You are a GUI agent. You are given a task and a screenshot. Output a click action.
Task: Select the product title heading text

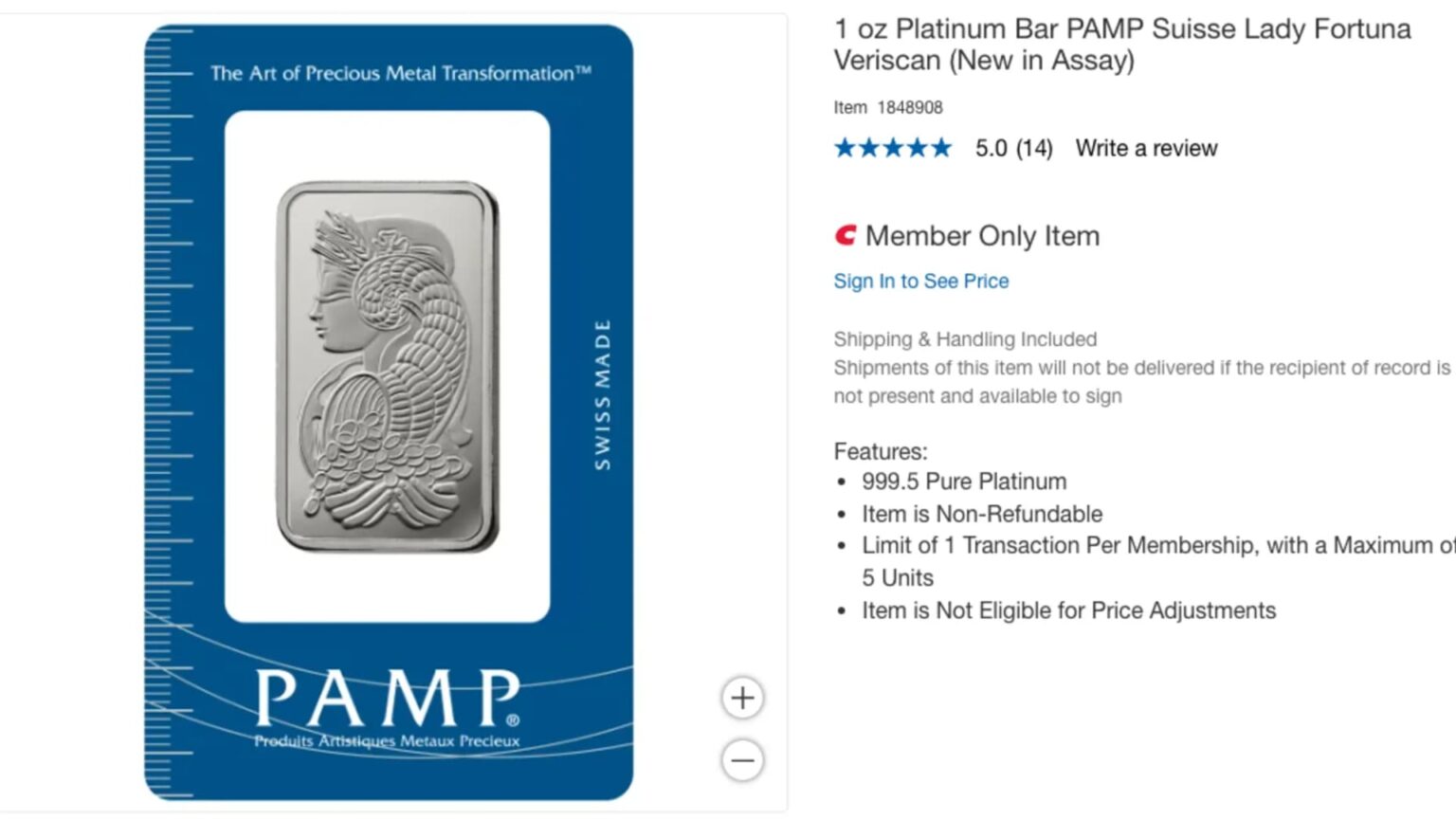1122,44
